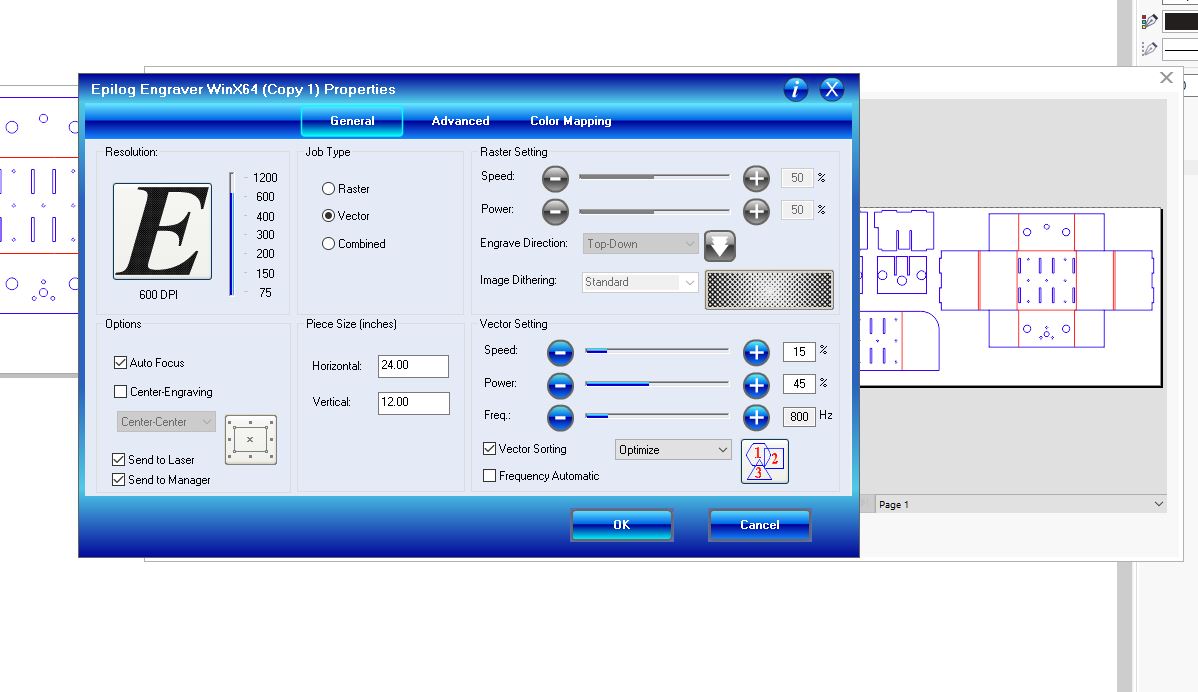Toggle the Send to Laser checkbox

[118, 460]
